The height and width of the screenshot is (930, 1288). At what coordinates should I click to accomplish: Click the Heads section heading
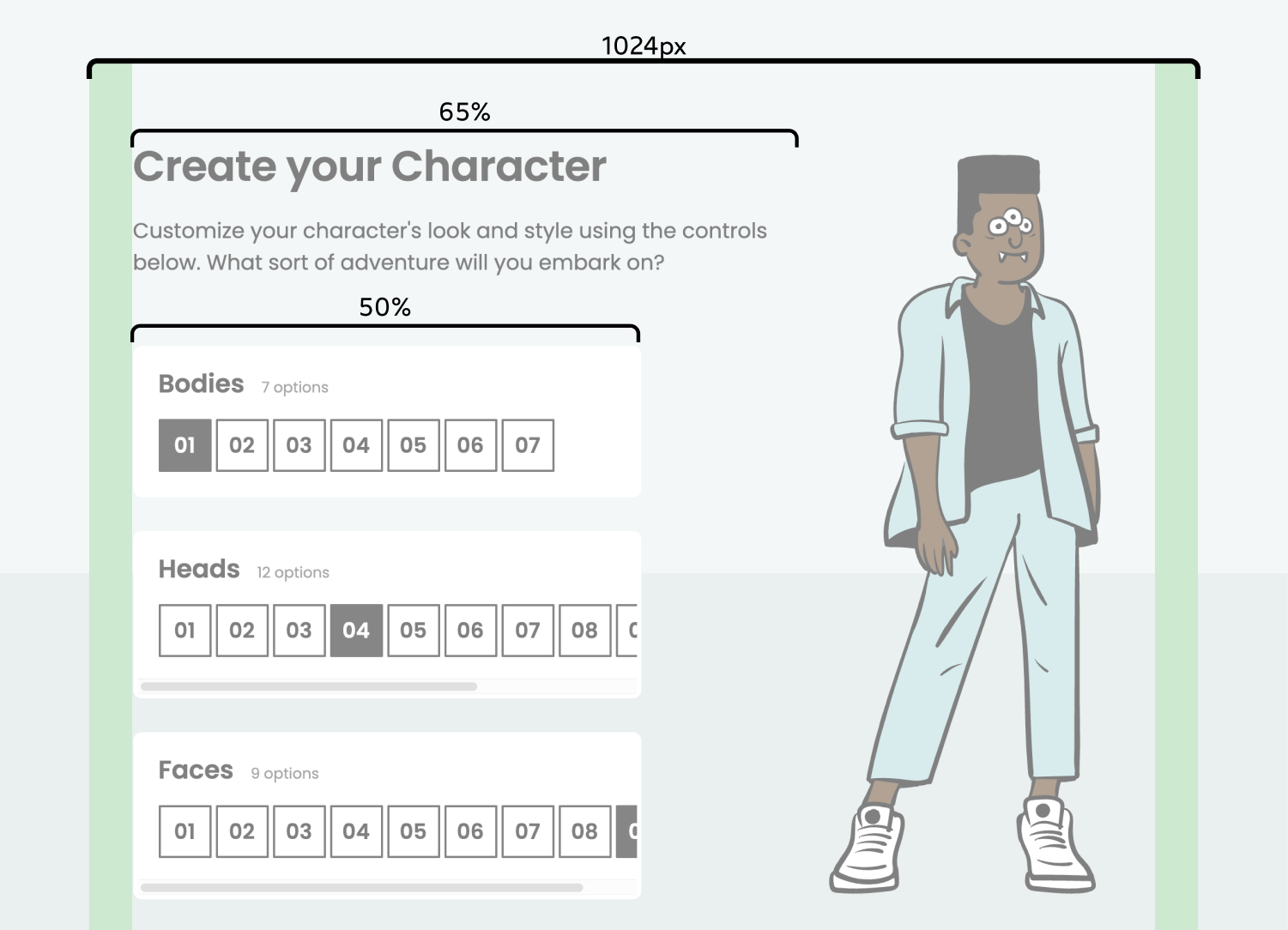click(199, 569)
